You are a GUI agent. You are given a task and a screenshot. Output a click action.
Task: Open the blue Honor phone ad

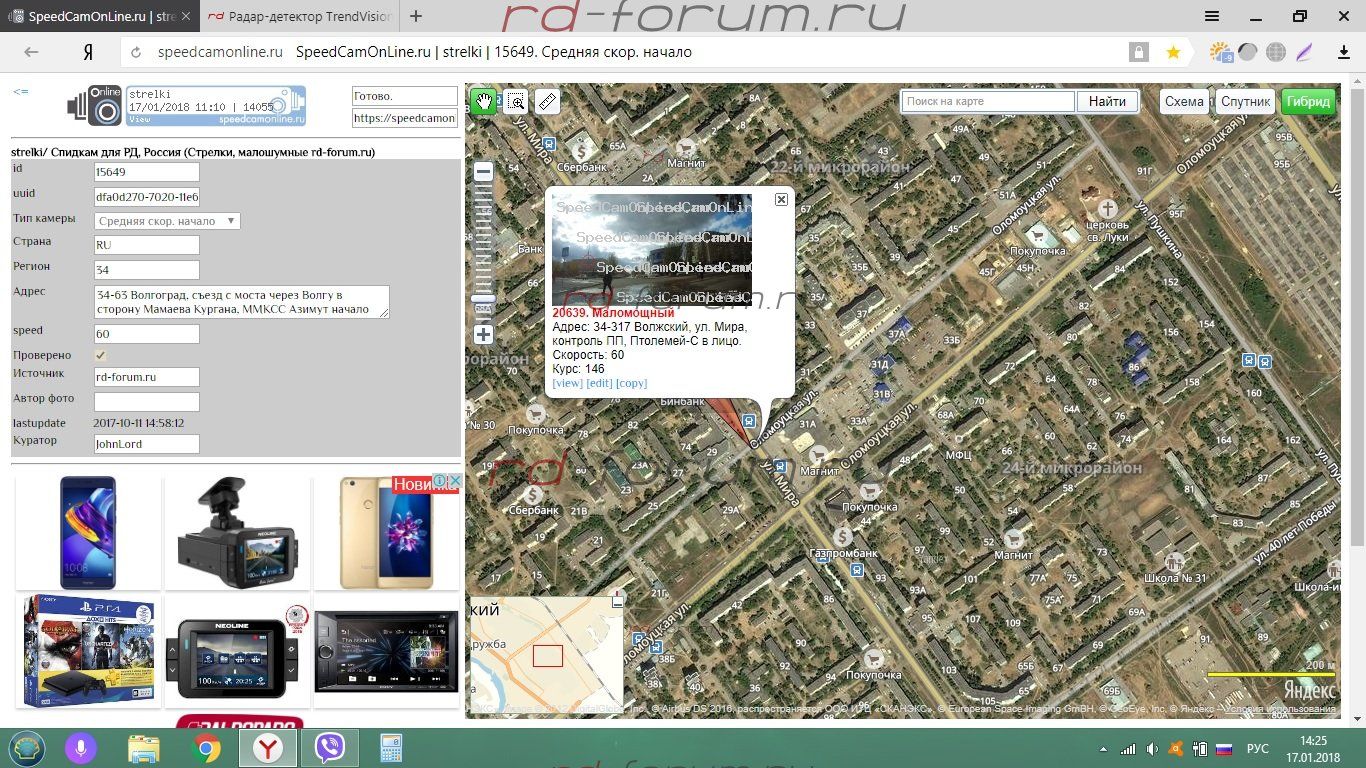click(x=88, y=532)
